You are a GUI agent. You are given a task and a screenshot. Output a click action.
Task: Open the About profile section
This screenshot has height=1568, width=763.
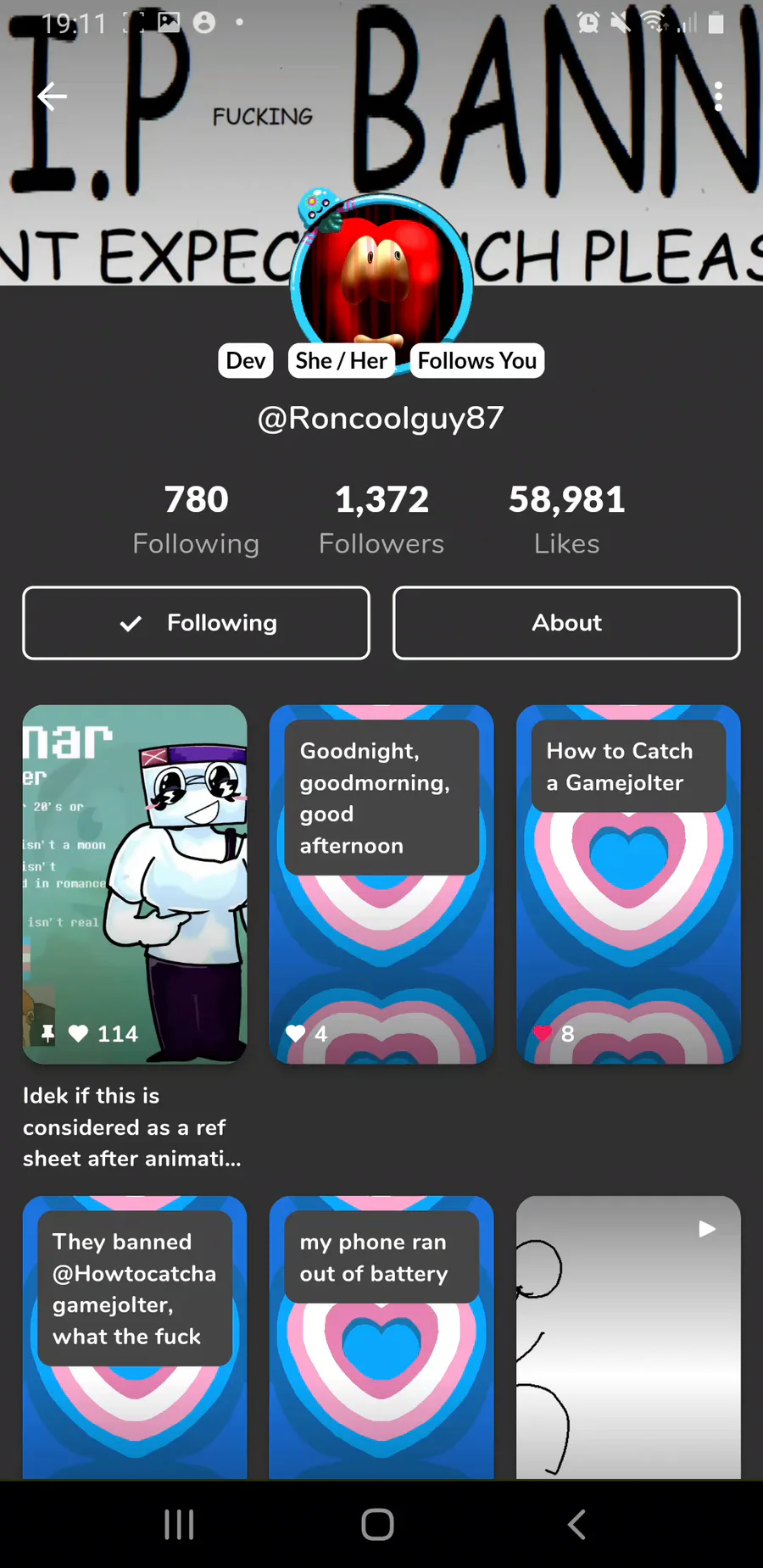click(x=566, y=623)
